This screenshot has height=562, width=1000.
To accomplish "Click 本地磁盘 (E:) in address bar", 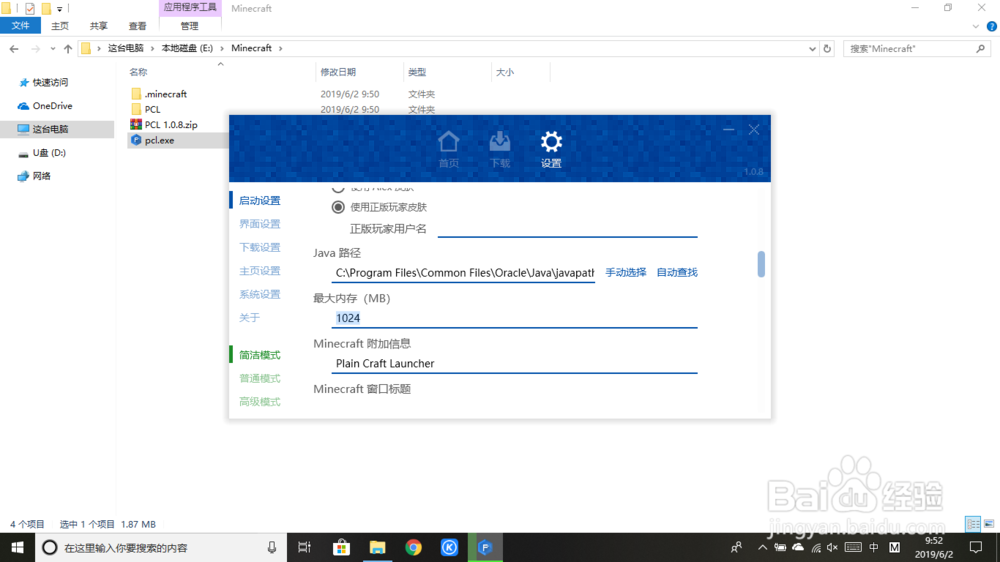I will coord(187,48).
